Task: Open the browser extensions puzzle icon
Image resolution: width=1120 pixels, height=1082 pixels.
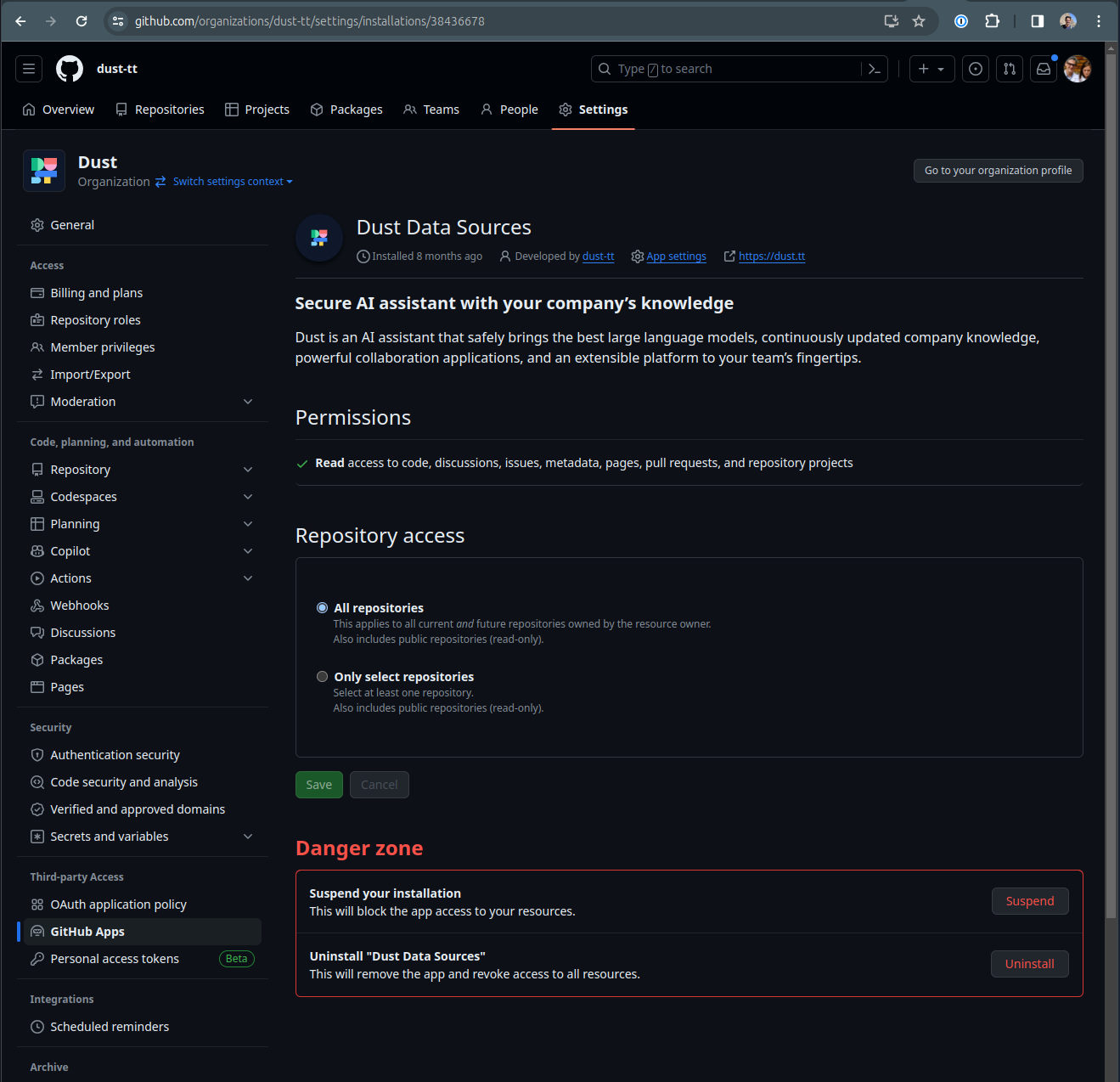Action: click(992, 21)
